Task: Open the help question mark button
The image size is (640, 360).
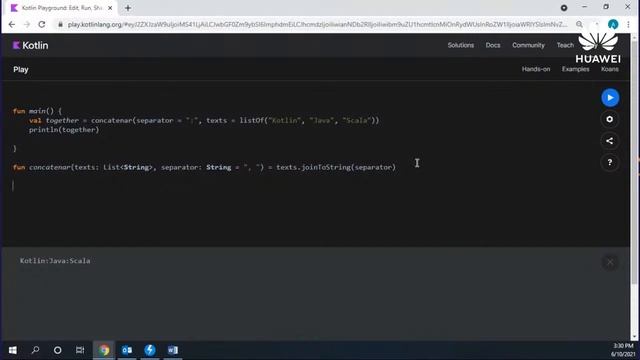Action: coord(610,162)
